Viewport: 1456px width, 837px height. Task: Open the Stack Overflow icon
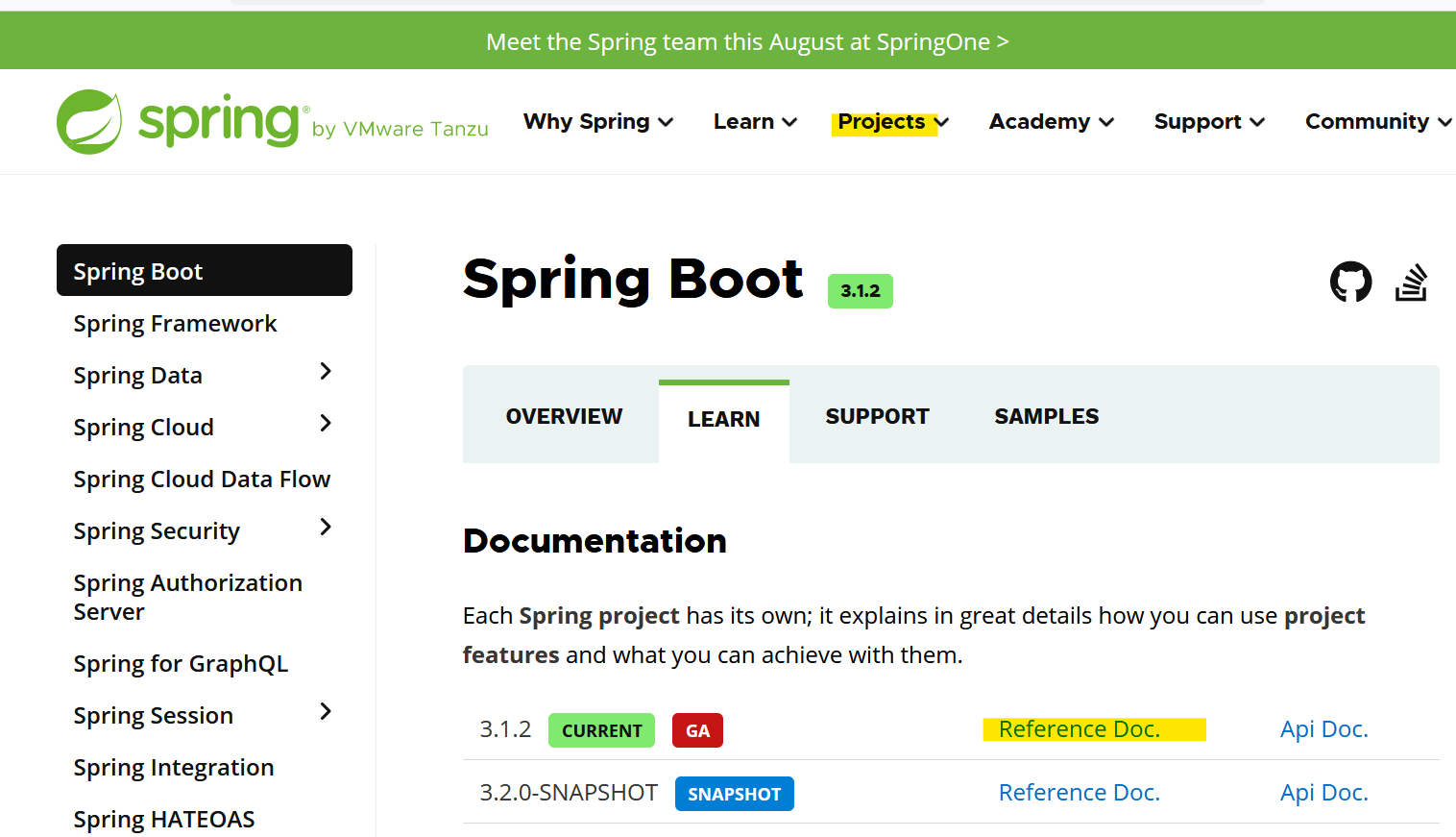(1411, 283)
